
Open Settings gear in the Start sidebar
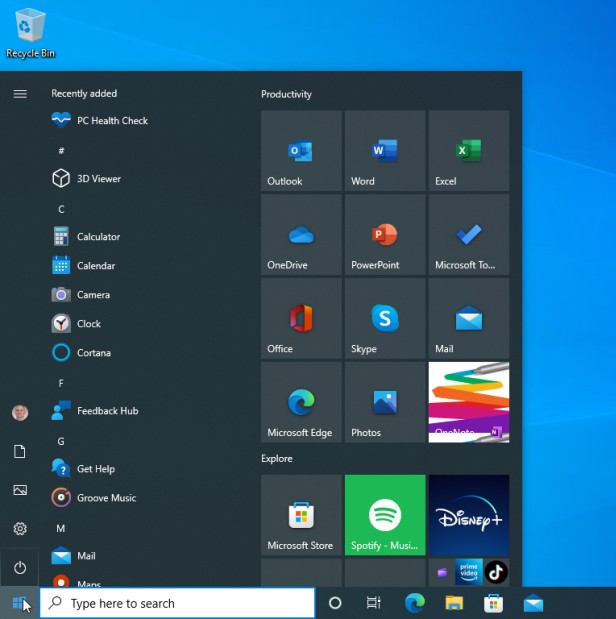click(x=20, y=529)
